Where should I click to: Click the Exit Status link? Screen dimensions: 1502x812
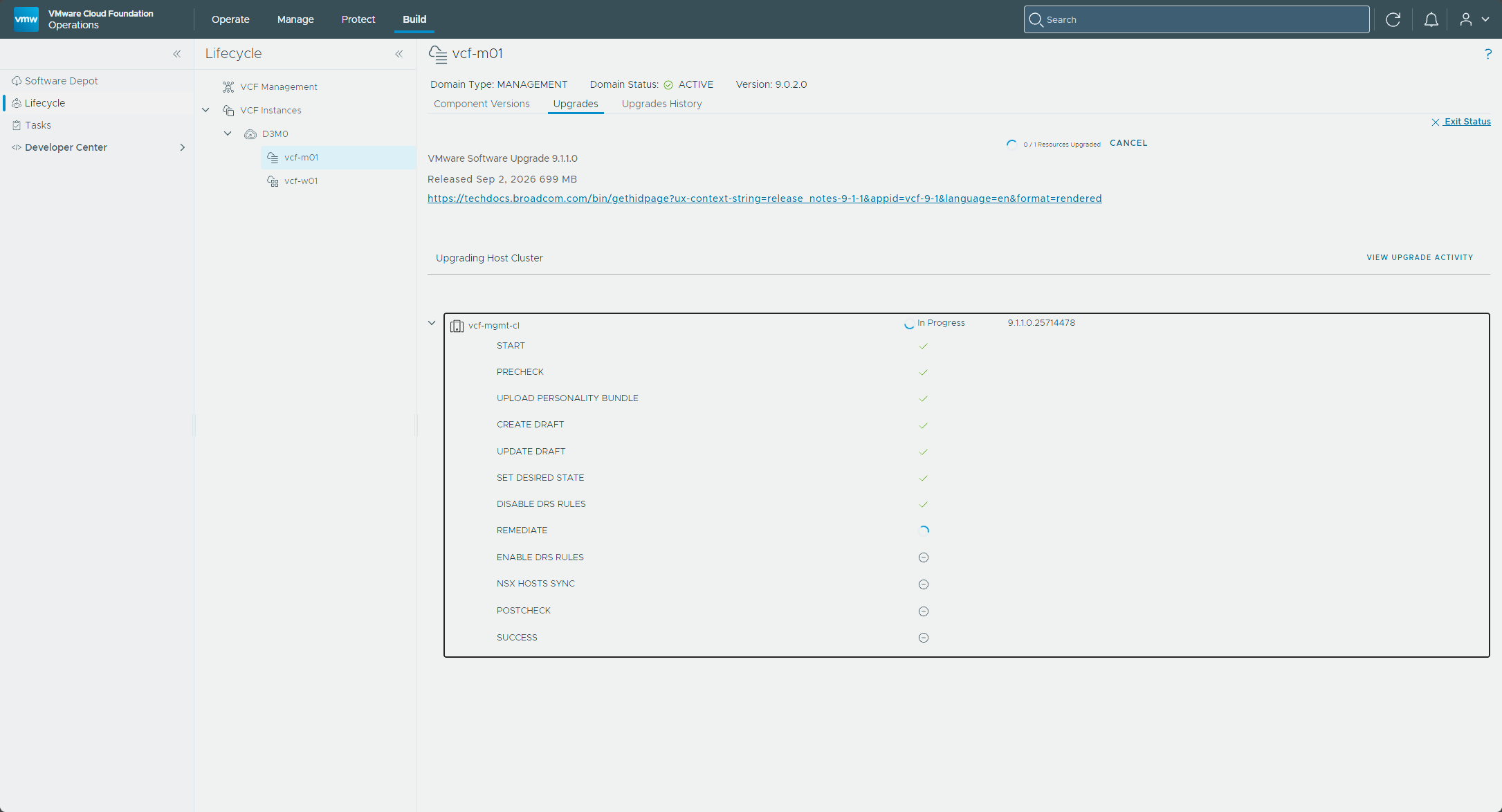(x=1461, y=122)
